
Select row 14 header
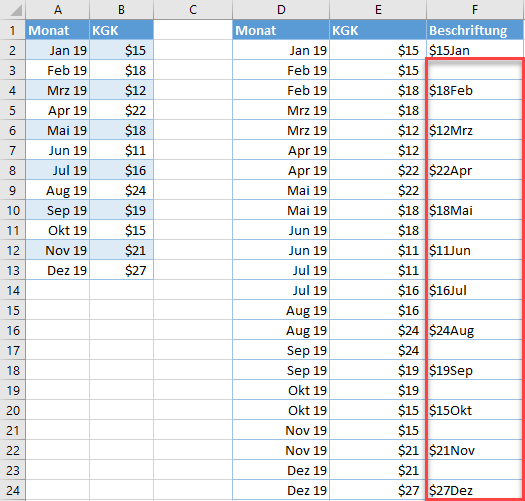tap(13, 290)
